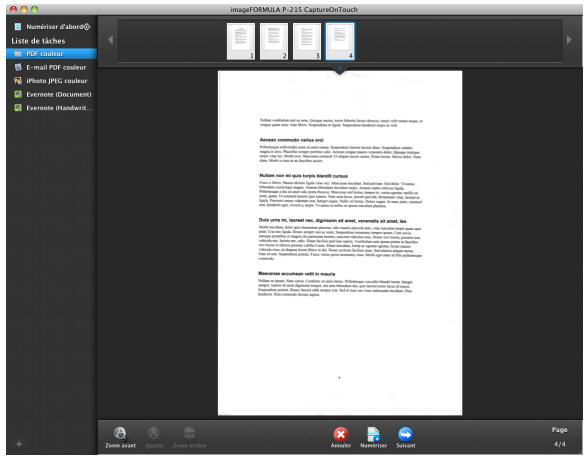Click the 4/4 page indicator

[x=559, y=444]
